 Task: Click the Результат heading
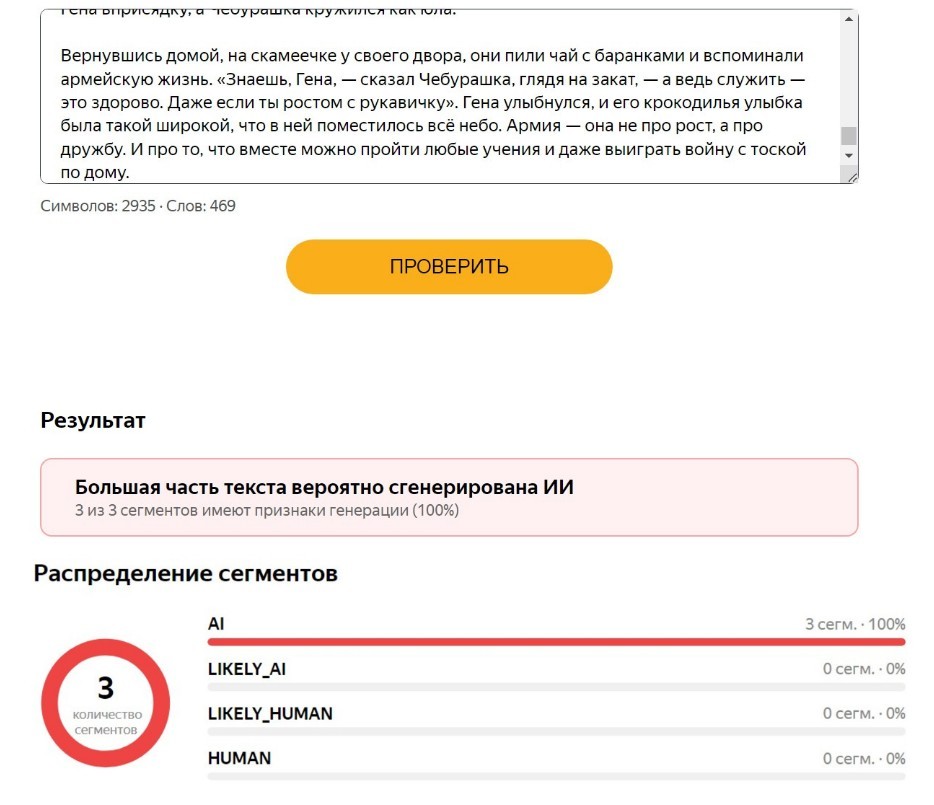(x=93, y=421)
